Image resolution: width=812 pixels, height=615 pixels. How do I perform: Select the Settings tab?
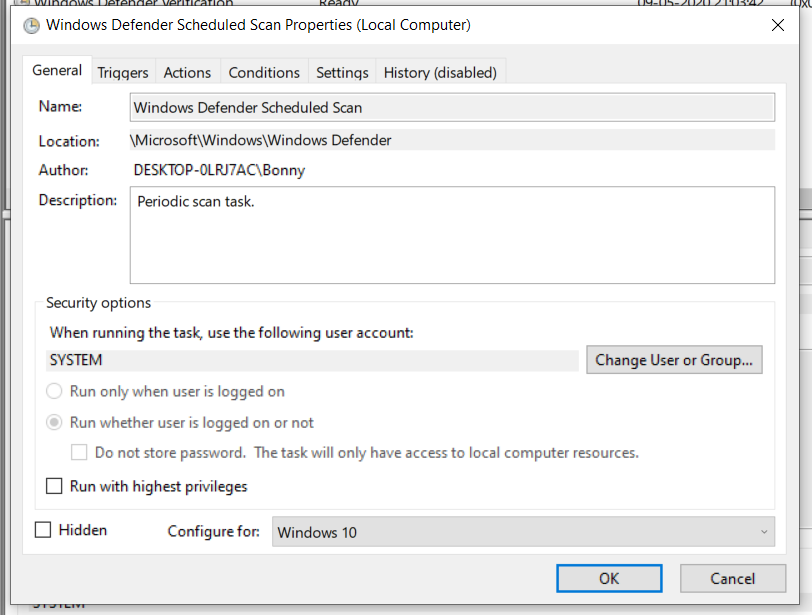tap(342, 72)
